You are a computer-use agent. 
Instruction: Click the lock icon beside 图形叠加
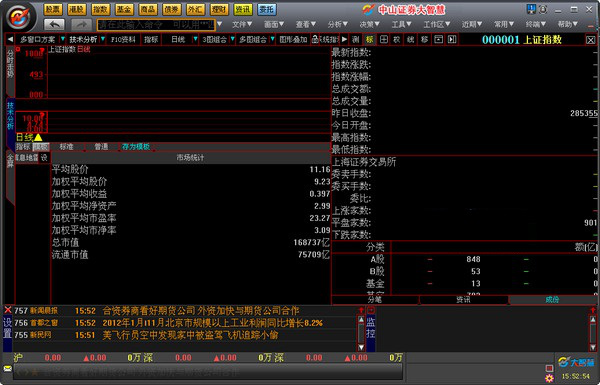point(315,39)
